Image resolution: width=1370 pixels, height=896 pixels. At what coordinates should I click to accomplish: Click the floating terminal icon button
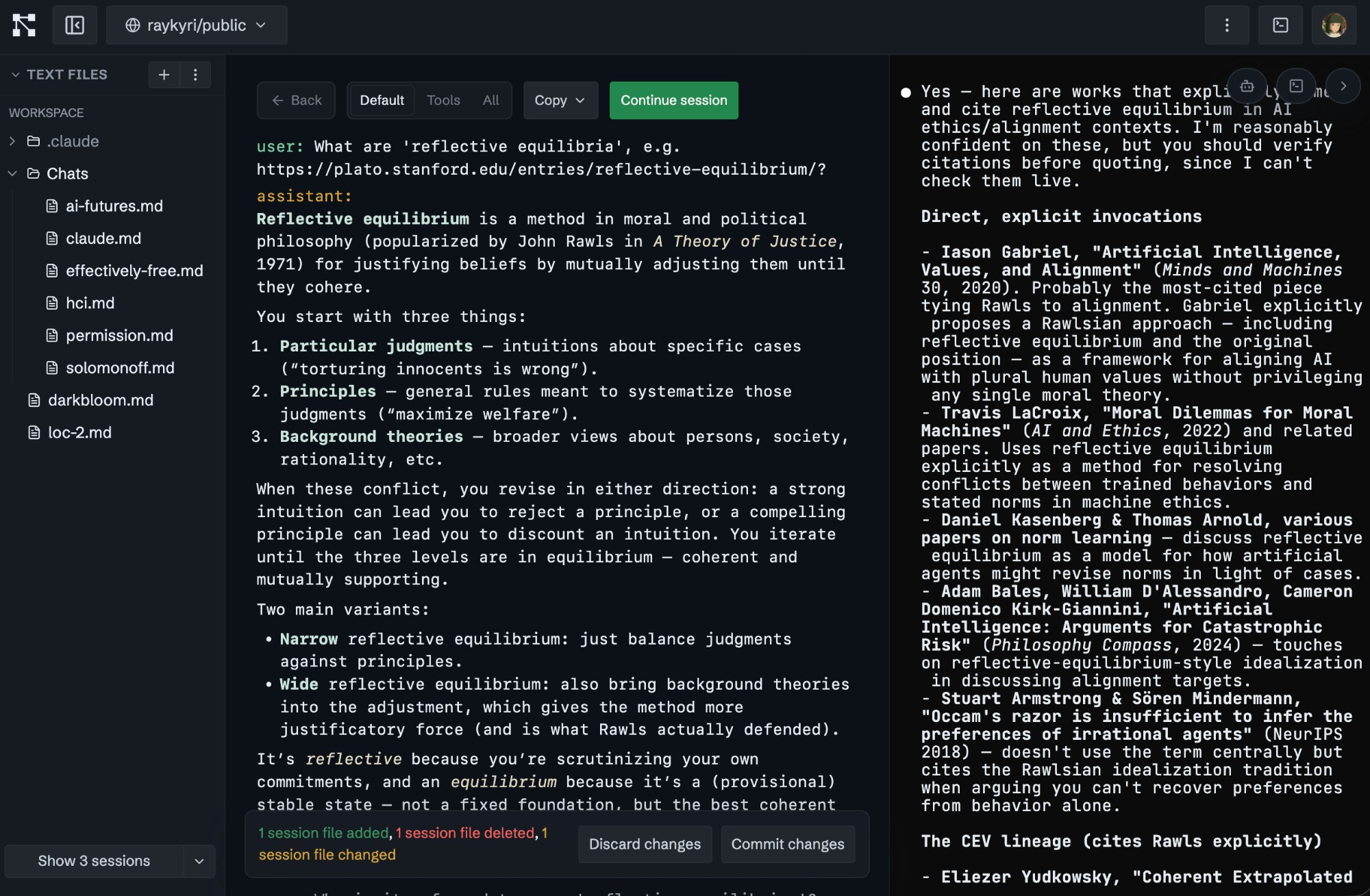pos(1296,86)
